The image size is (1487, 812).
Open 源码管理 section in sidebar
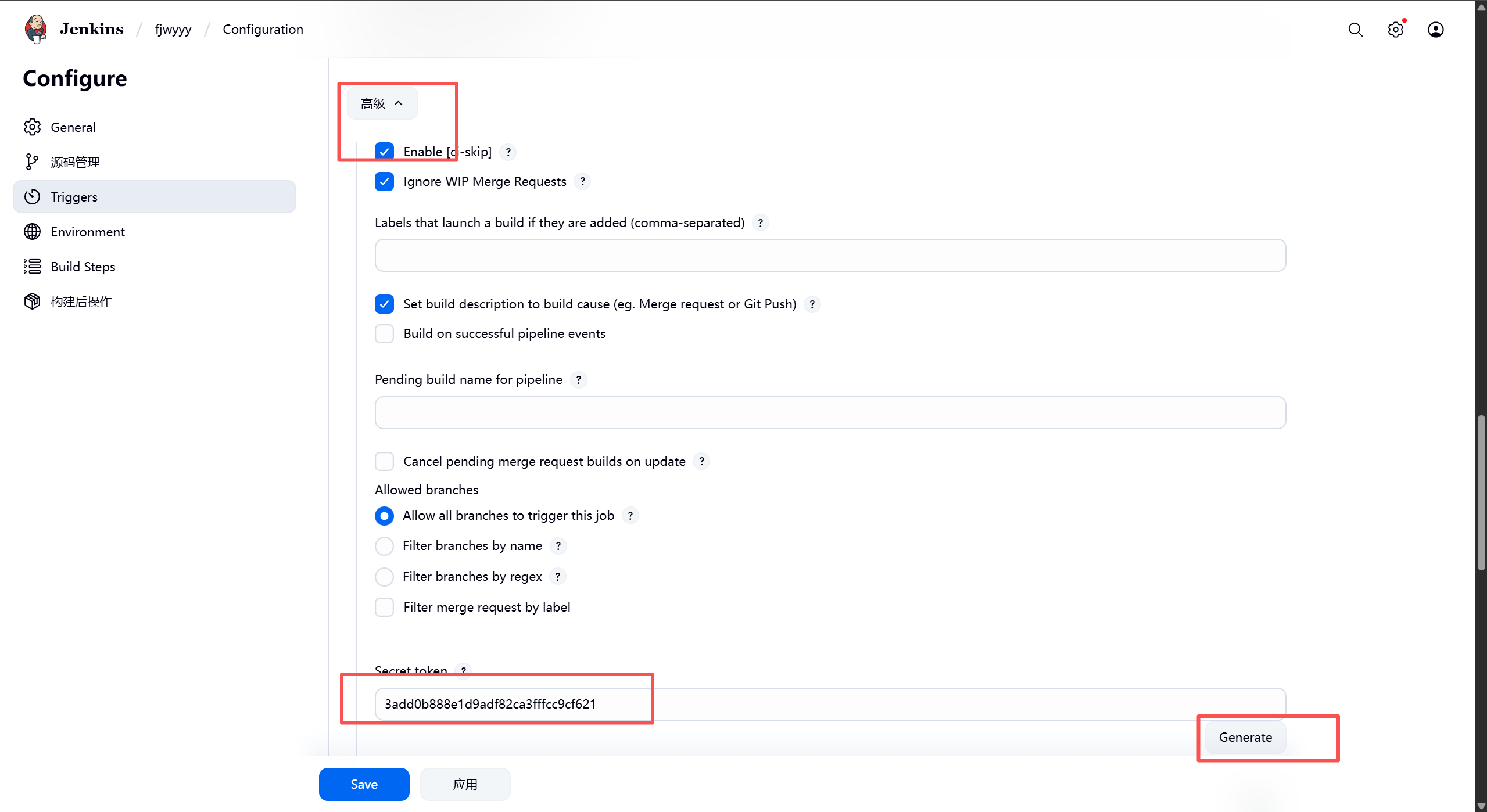coord(75,162)
